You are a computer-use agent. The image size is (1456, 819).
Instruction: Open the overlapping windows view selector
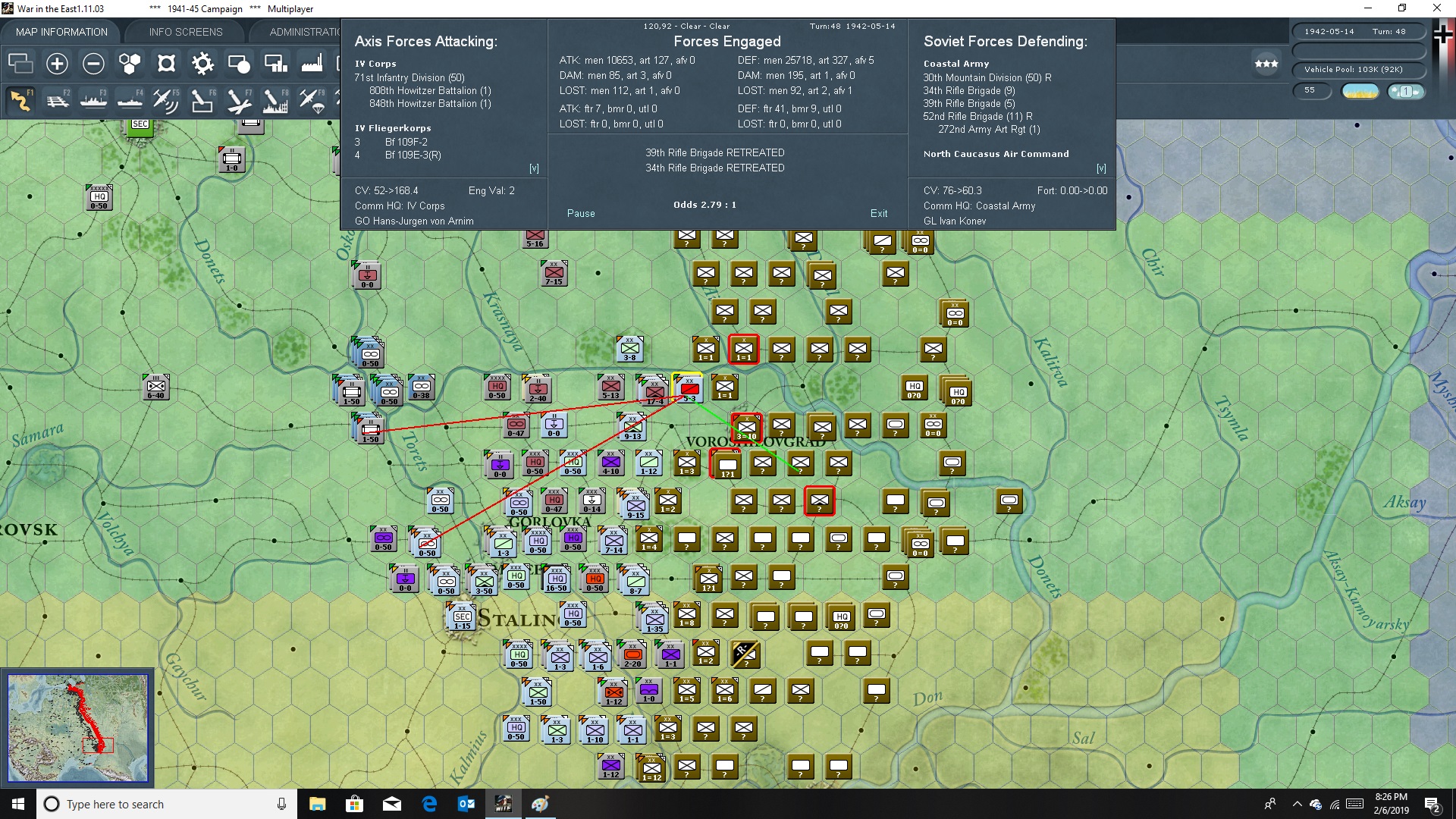[x=20, y=64]
